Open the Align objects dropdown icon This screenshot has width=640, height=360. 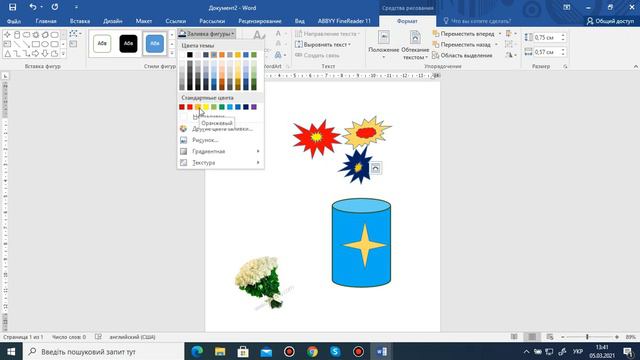click(510, 34)
